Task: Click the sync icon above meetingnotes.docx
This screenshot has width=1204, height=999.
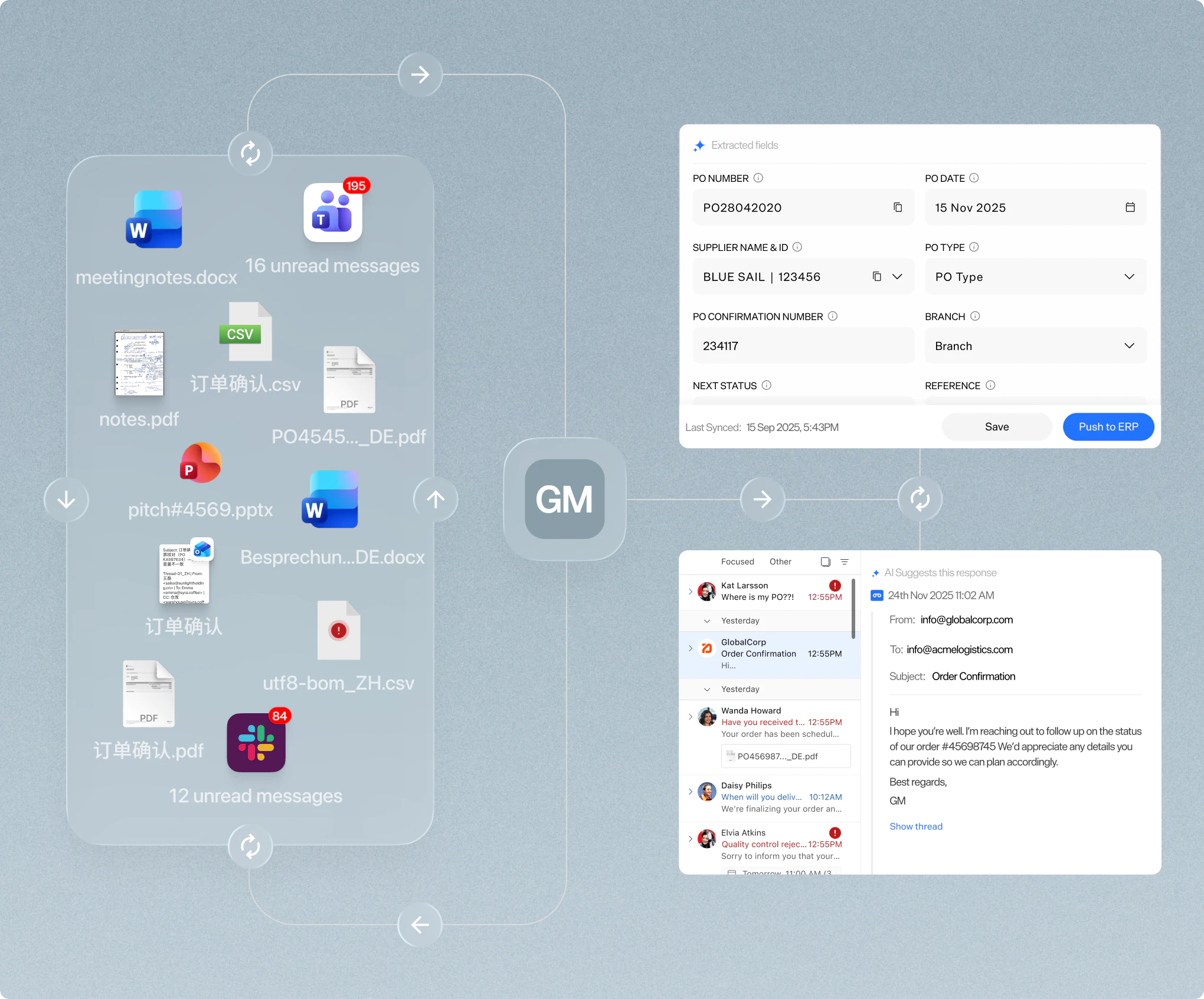Action: click(250, 154)
